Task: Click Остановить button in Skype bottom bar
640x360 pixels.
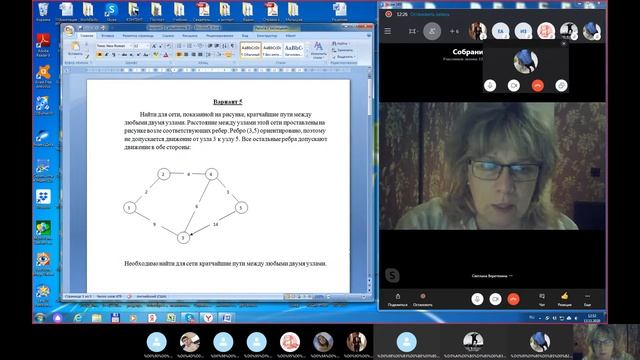Action: 422,300
